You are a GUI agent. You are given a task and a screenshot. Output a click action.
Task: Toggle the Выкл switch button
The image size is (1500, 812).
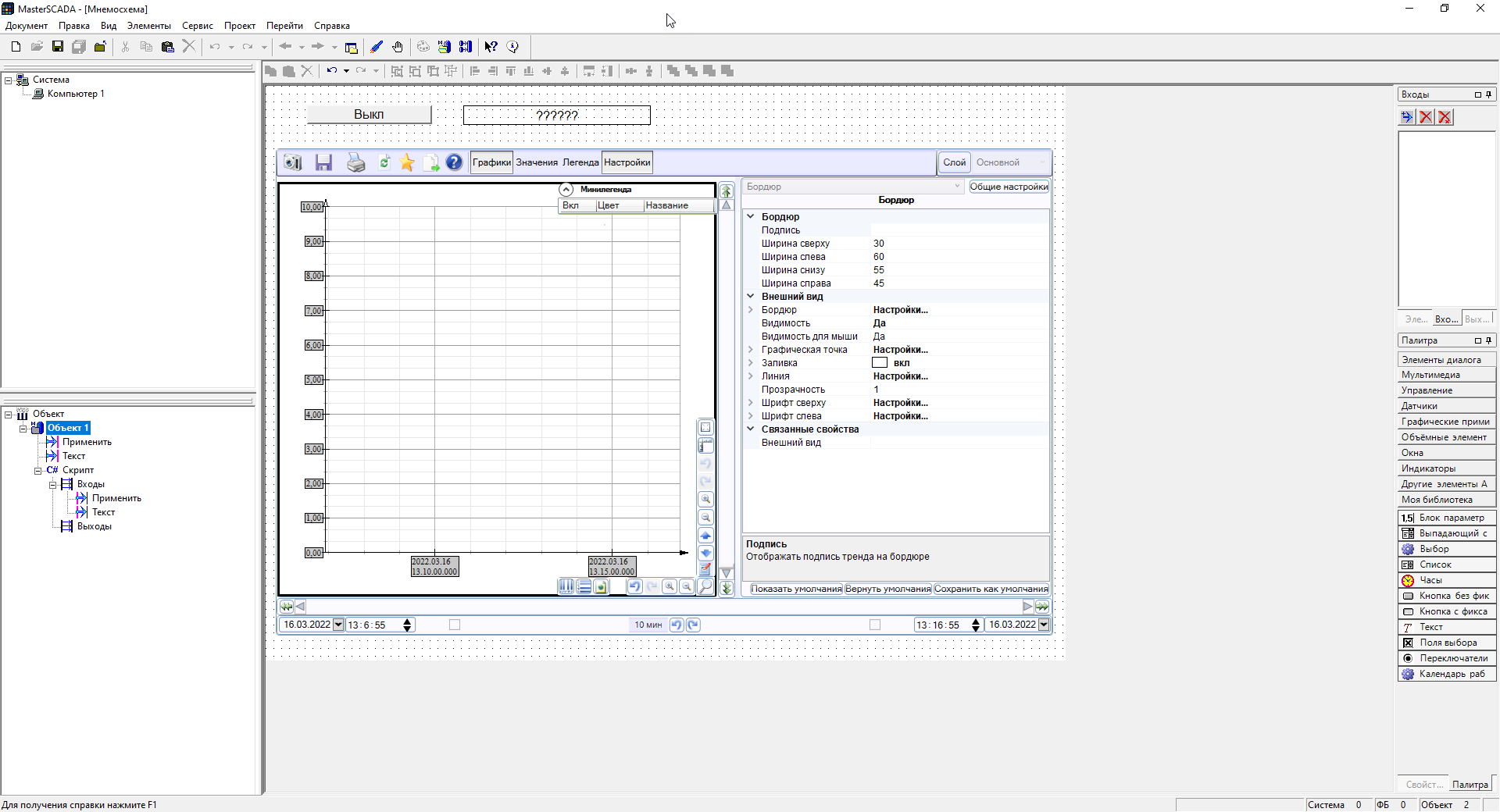tap(369, 114)
